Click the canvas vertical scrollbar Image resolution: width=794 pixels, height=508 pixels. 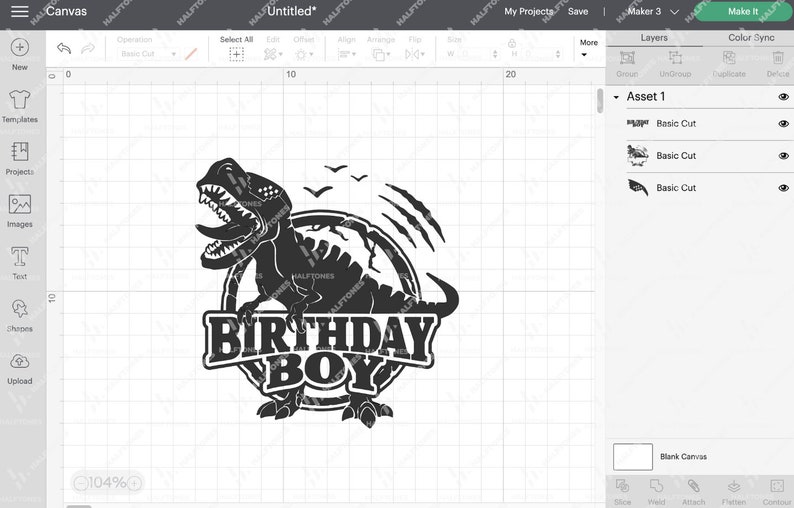[x=600, y=100]
